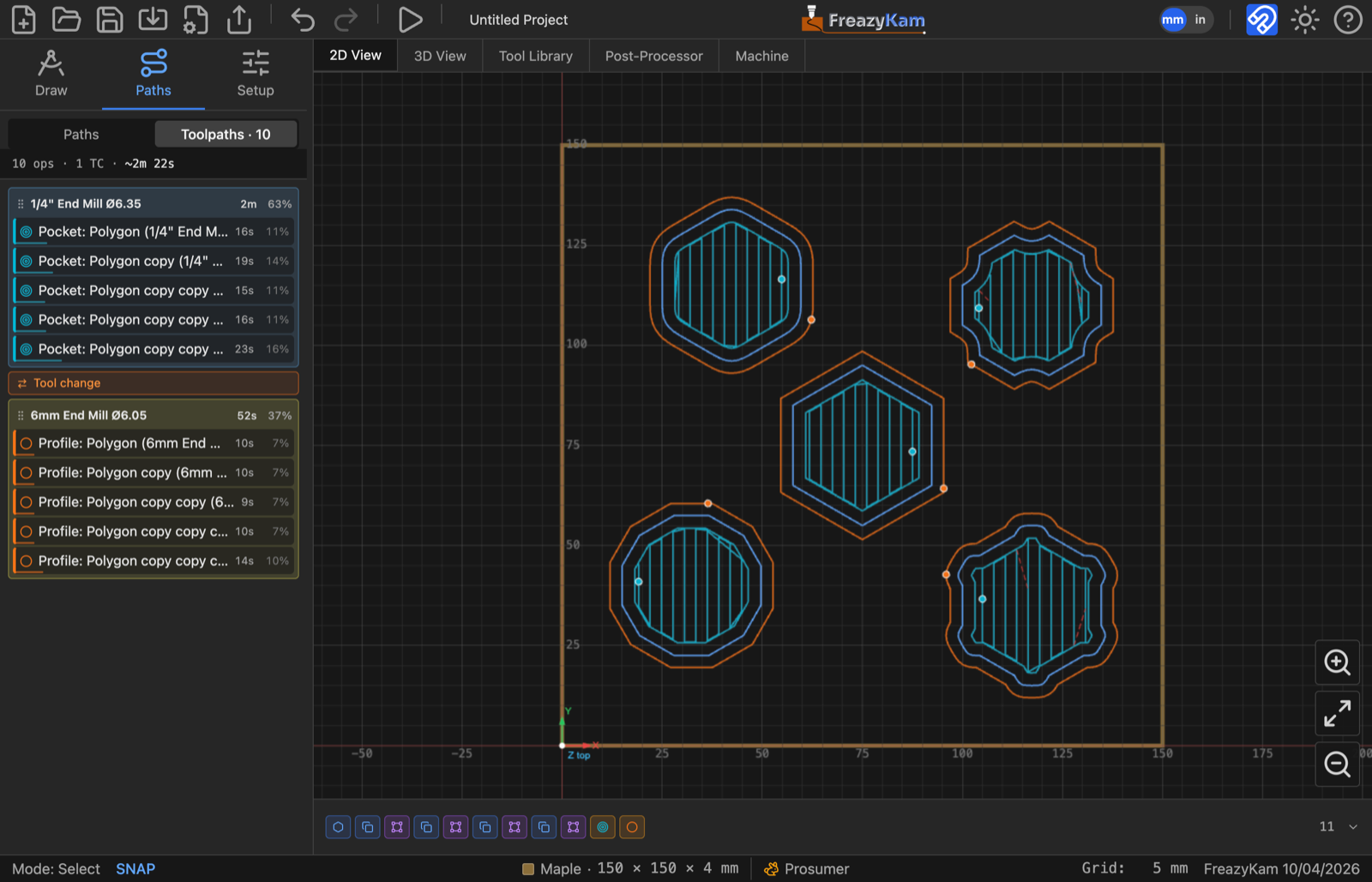Select Profile: Polygon copy copy 9s operation
The height and width of the screenshot is (882, 1372).
pyautogui.click(x=153, y=502)
